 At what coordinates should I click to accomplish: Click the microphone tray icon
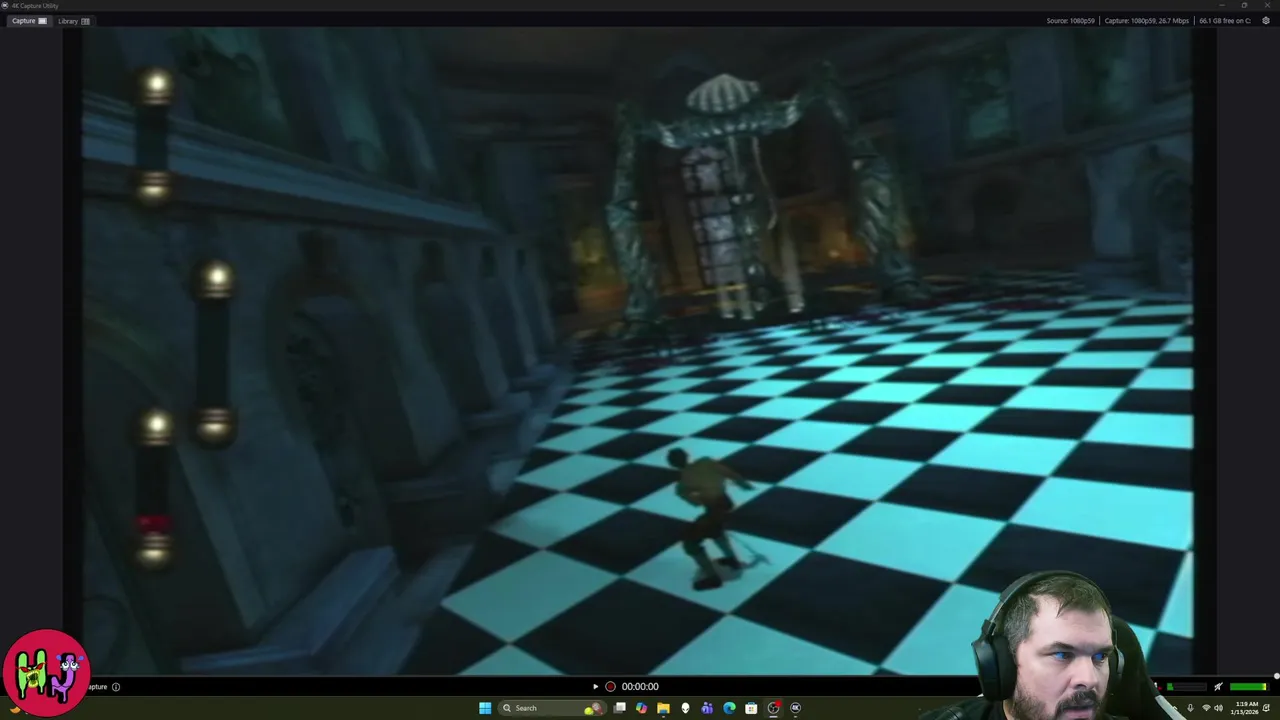coord(1190,708)
